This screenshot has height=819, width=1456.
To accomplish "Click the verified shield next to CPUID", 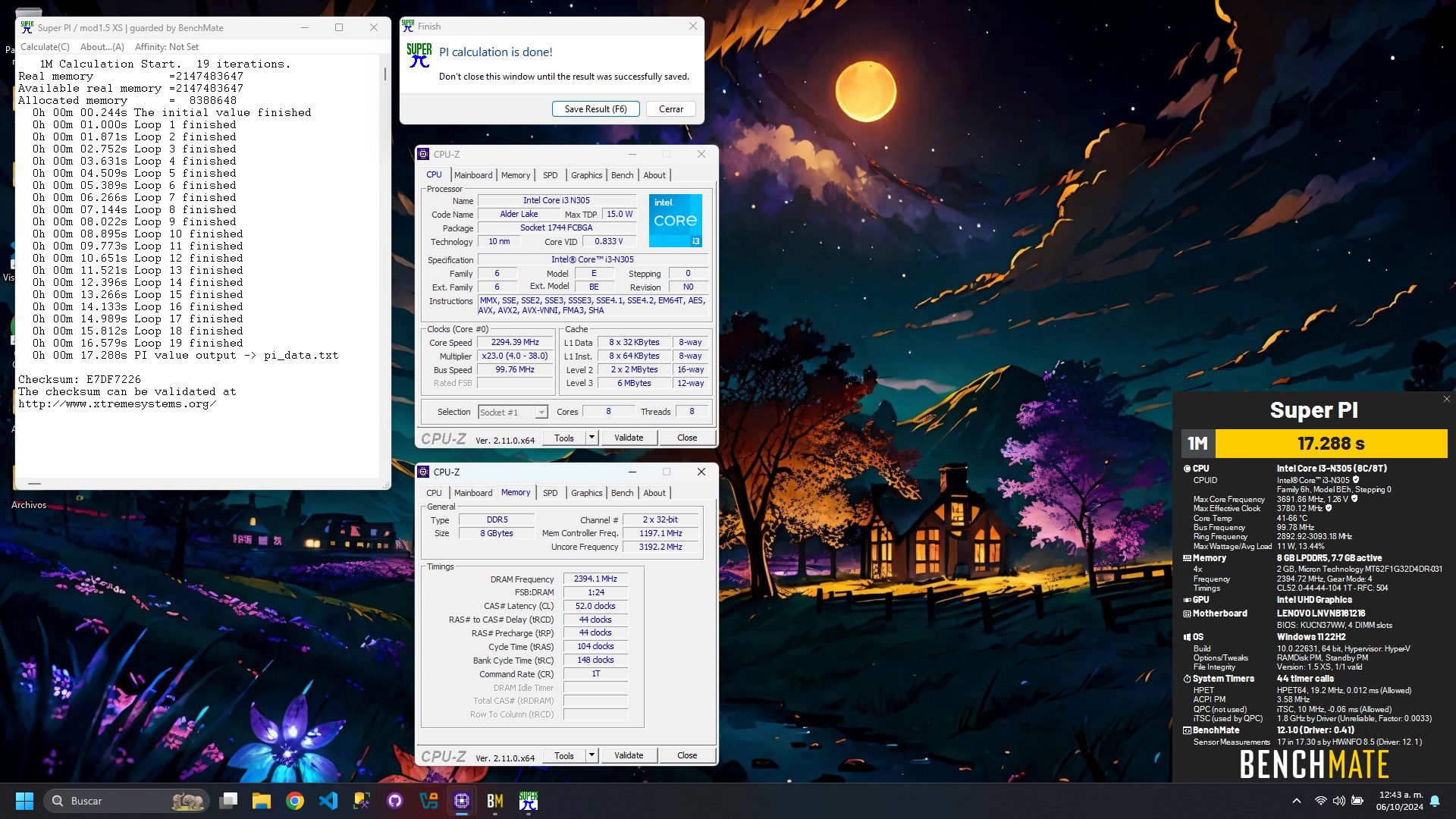I will pos(1356,480).
